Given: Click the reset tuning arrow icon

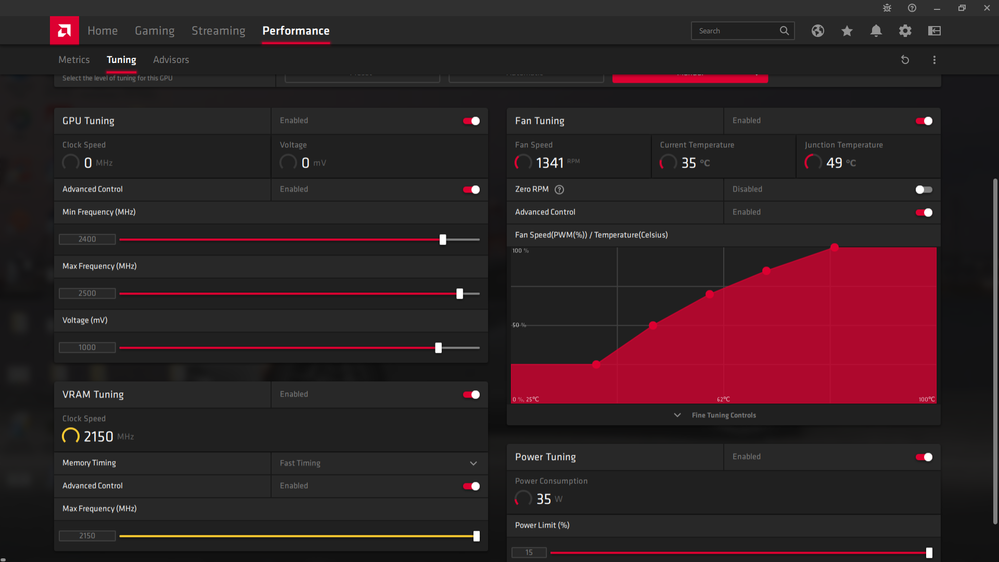Looking at the screenshot, I should pyautogui.click(x=905, y=60).
